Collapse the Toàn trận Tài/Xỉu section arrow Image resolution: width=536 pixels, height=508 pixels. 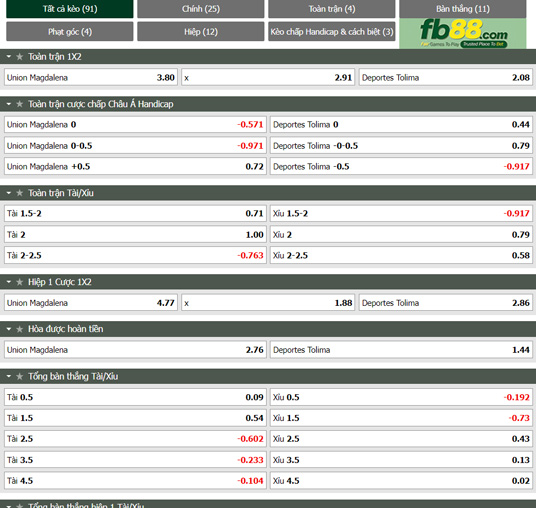[x=9, y=193]
